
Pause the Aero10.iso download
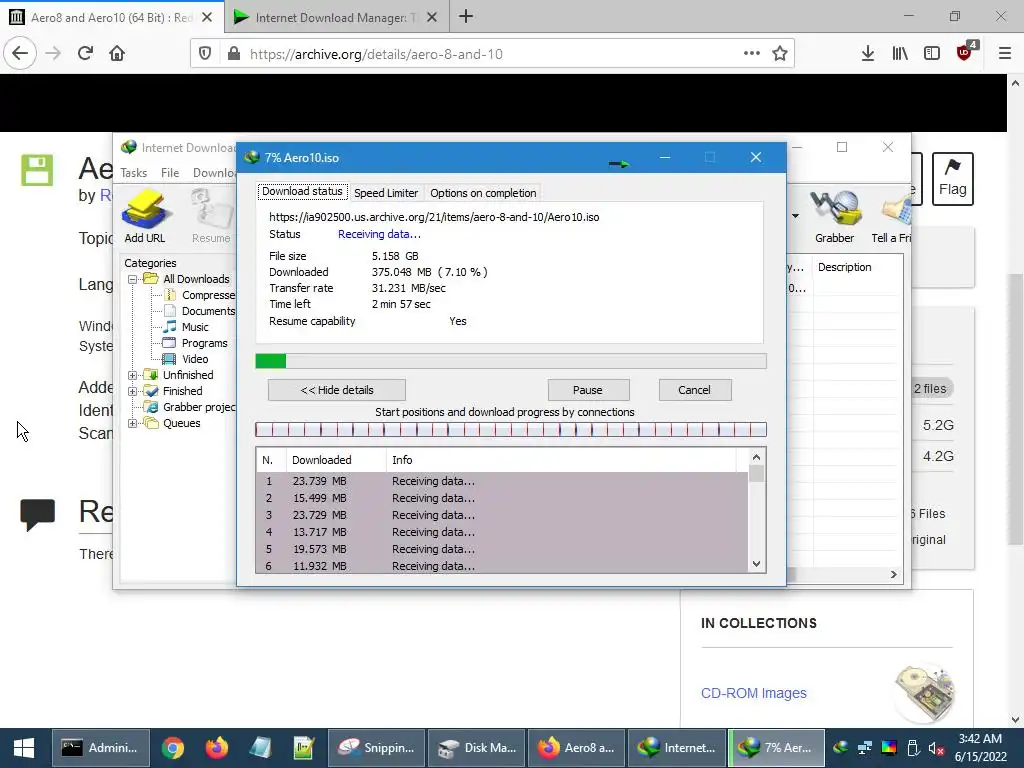pyautogui.click(x=588, y=390)
